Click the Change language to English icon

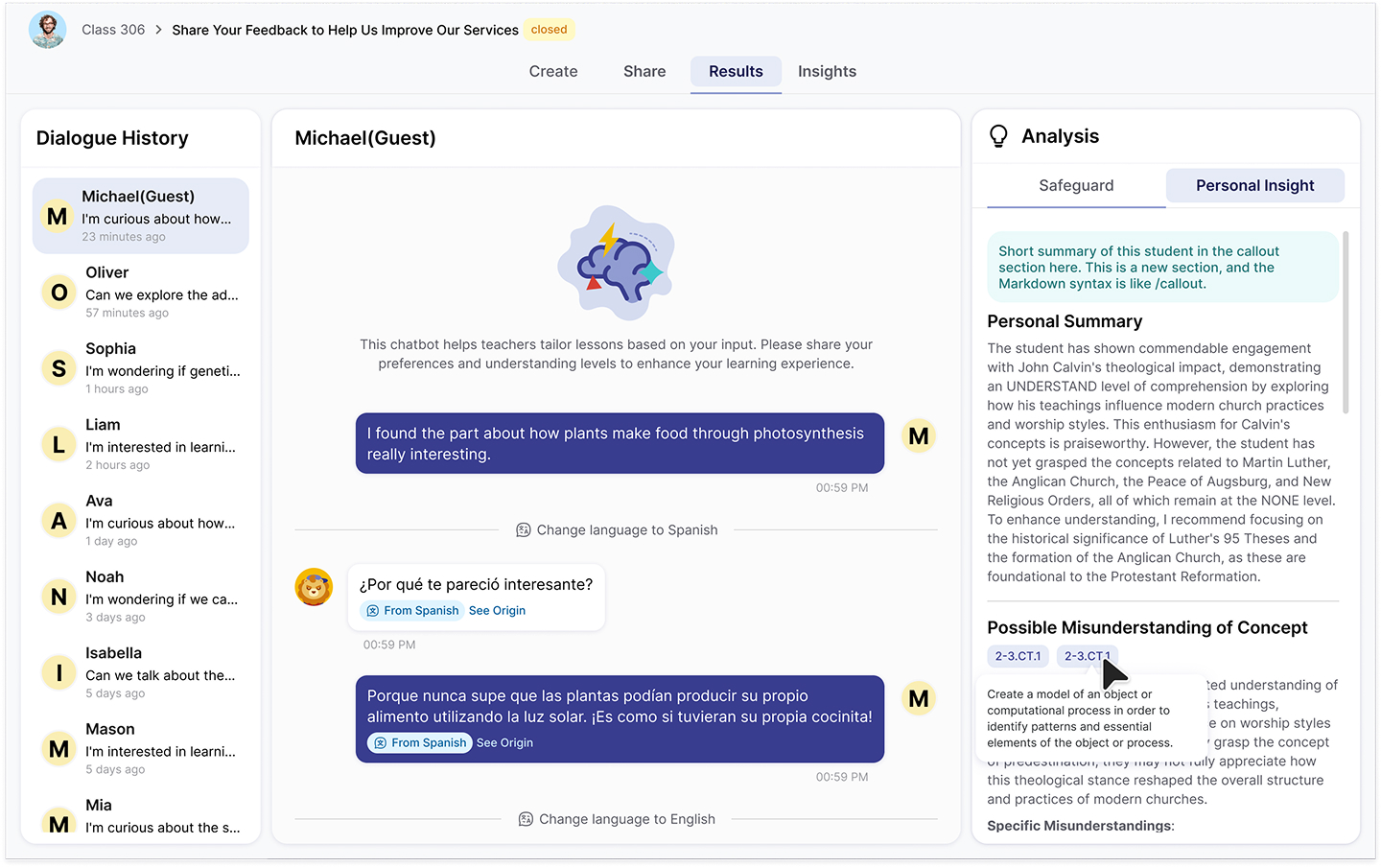526,819
